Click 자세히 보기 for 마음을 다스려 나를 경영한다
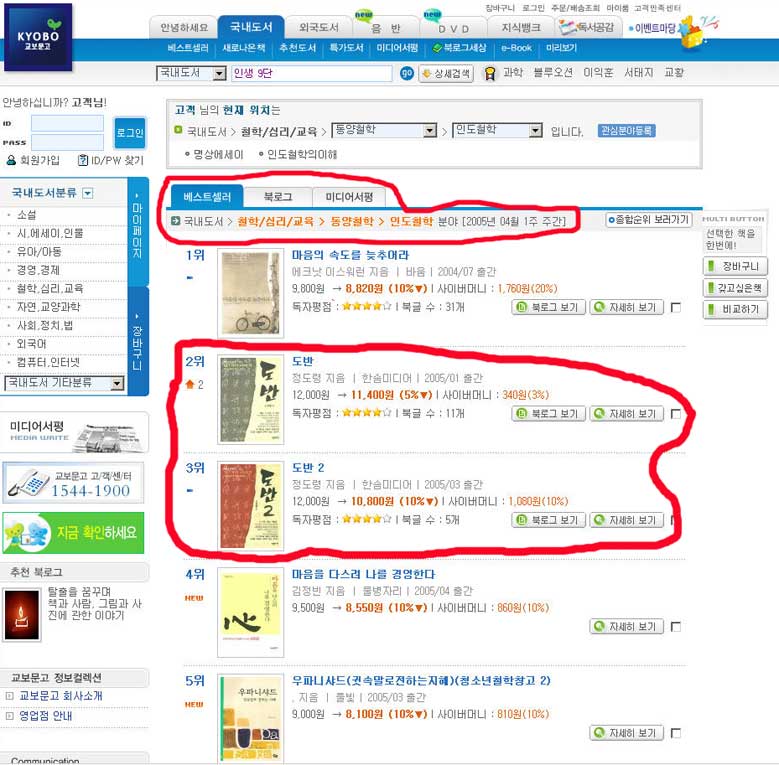Image resolution: width=779 pixels, height=765 pixels. coord(626,627)
